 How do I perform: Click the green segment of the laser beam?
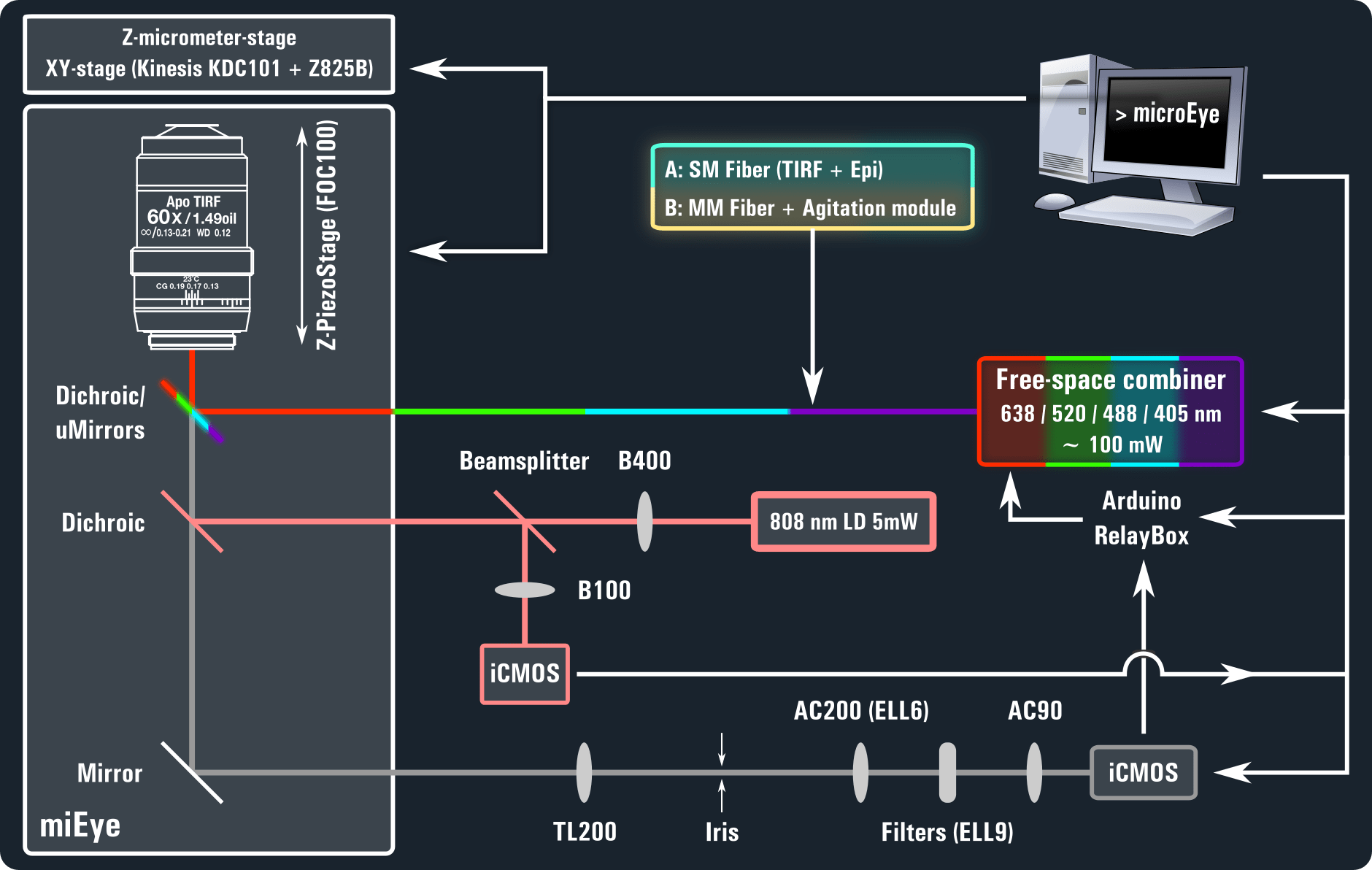489,412
